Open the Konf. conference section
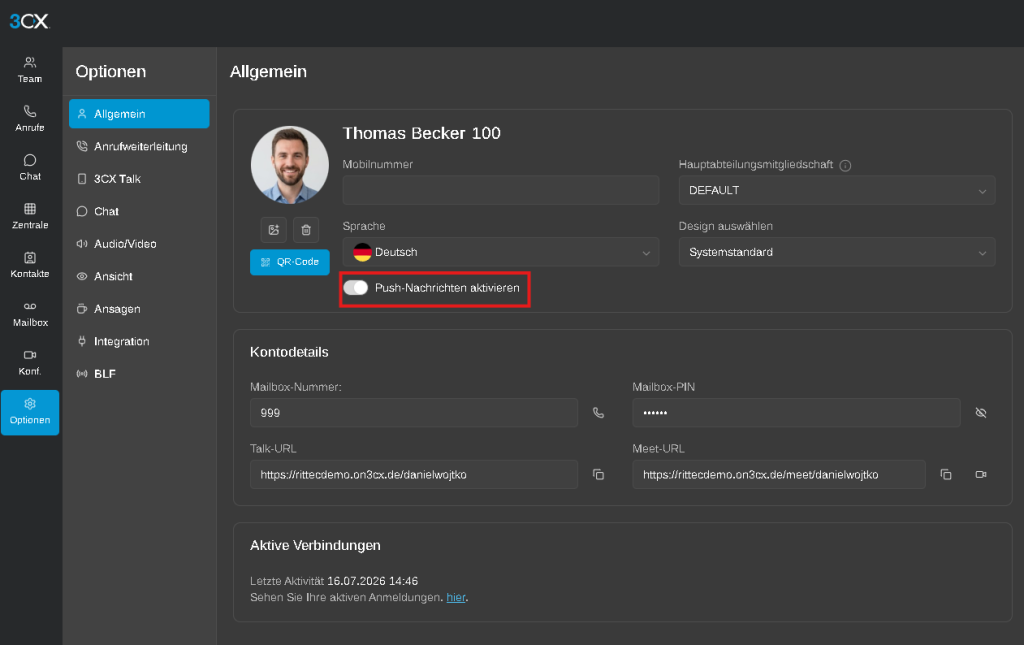The image size is (1024, 645). pyautogui.click(x=30, y=362)
